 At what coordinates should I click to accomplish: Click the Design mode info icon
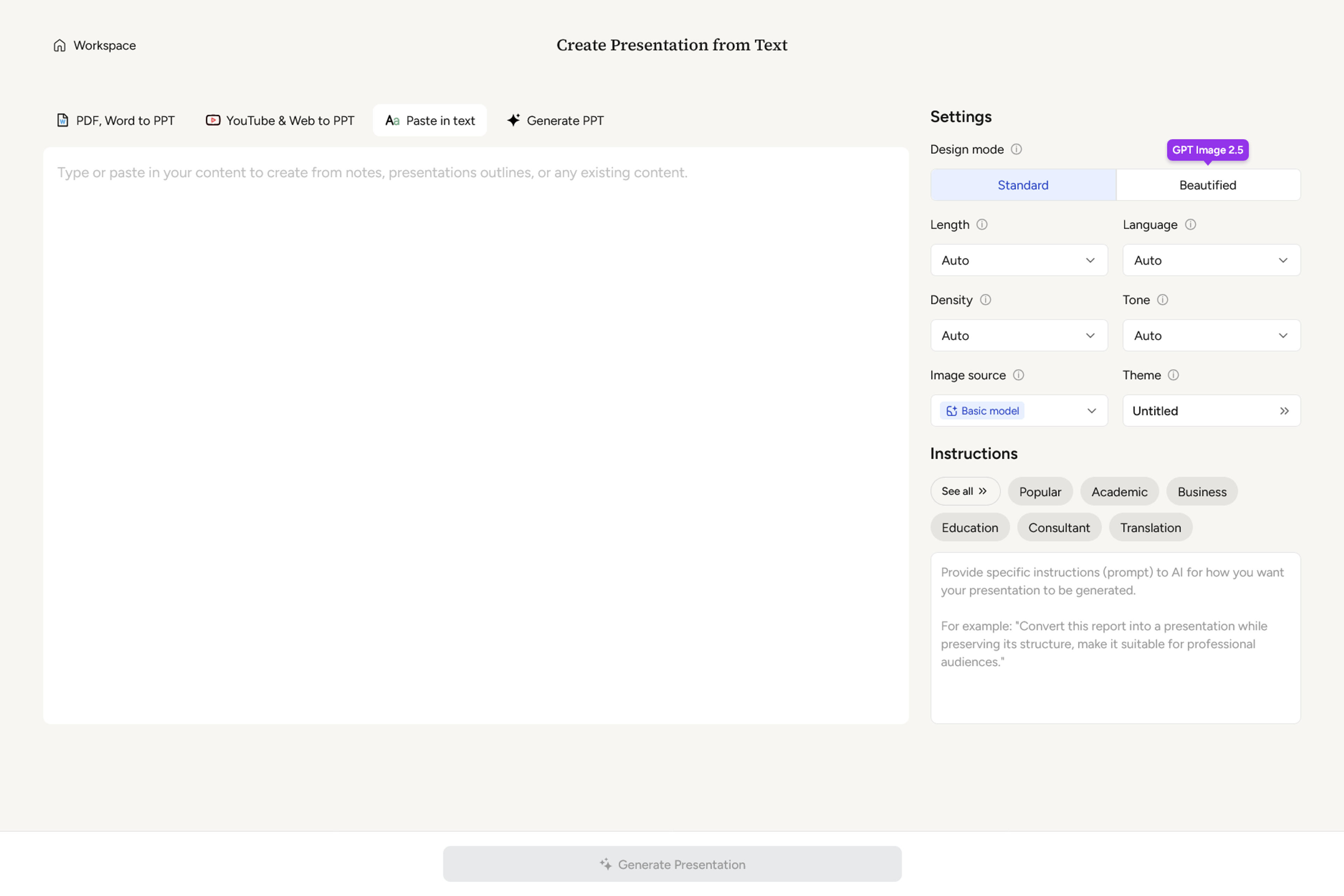1016,149
